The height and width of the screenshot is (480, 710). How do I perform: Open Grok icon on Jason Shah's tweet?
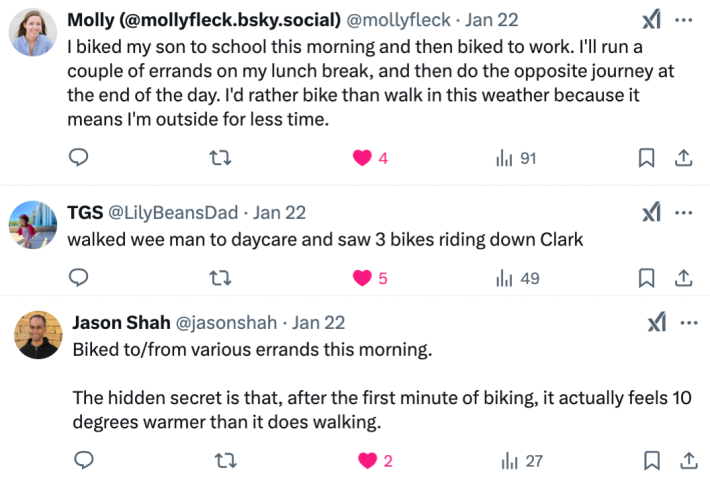(x=657, y=322)
